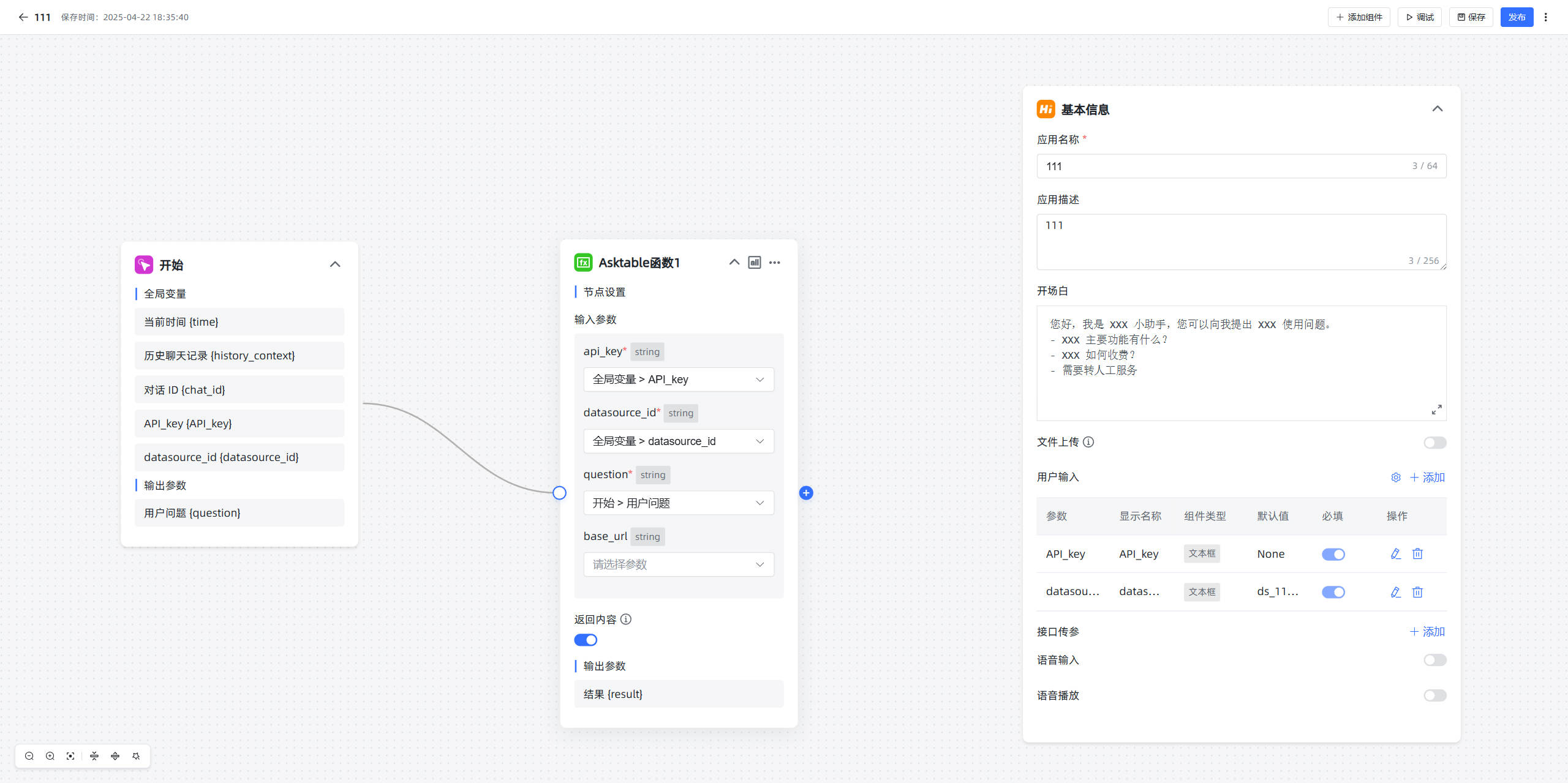The width and height of the screenshot is (1568, 783).
Task: Click the 添加组件 button
Action: (1359, 17)
